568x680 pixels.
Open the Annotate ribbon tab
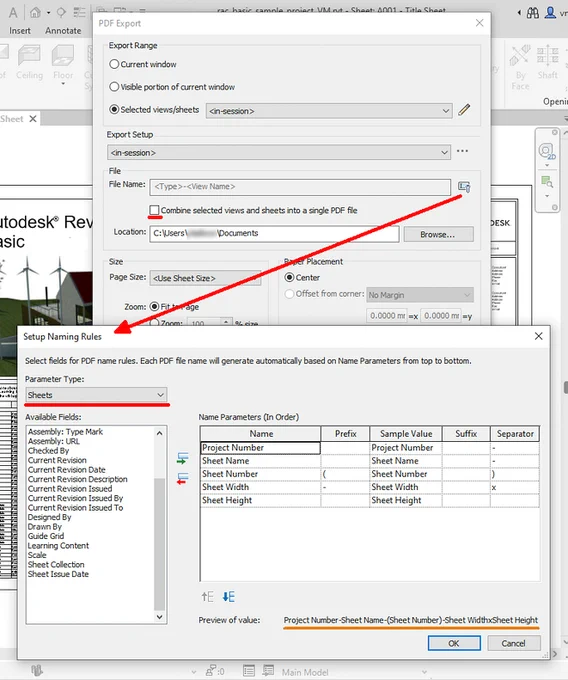click(63, 31)
